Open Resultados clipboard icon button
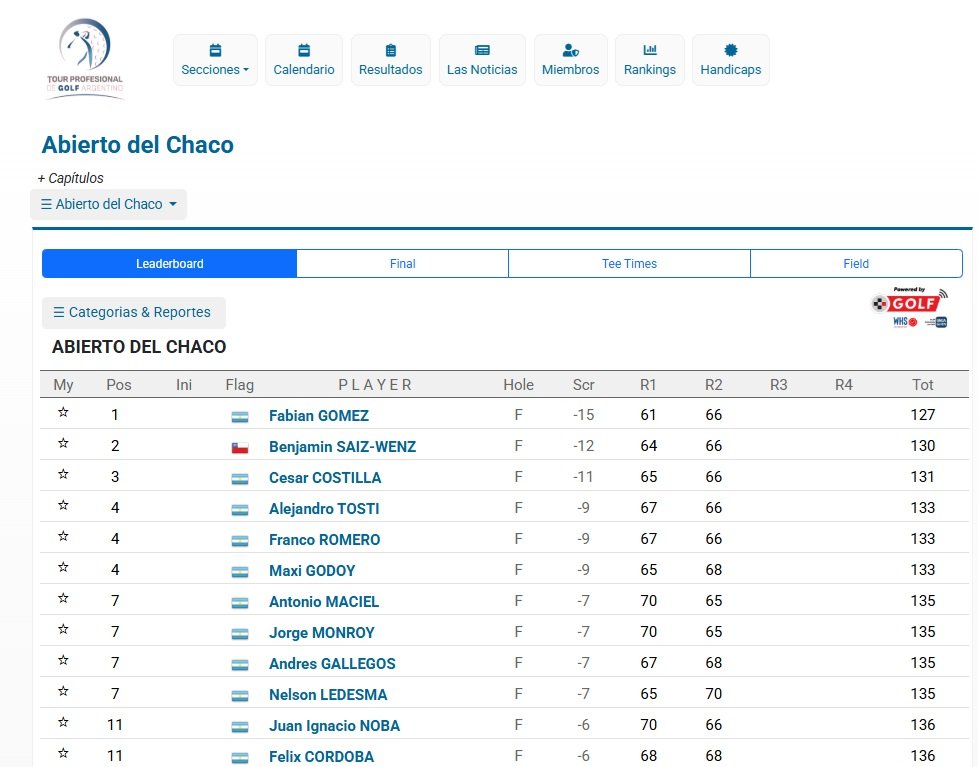978x767 pixels. pyautogui.click(x=391, y=60)
